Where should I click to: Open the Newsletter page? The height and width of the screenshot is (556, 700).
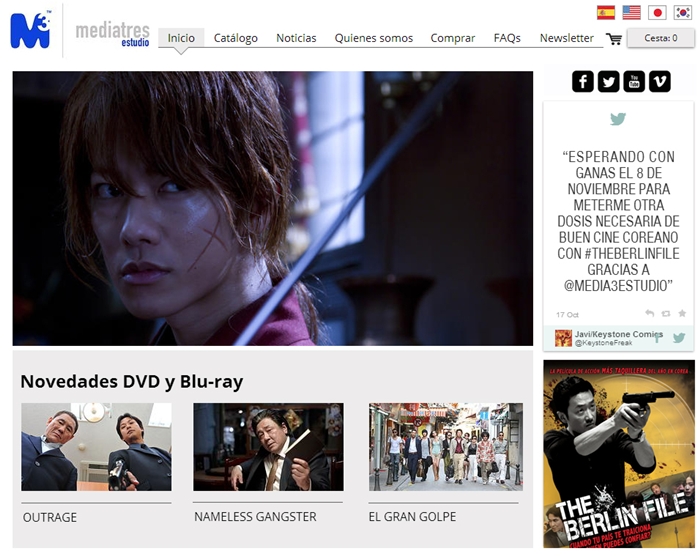567,38
